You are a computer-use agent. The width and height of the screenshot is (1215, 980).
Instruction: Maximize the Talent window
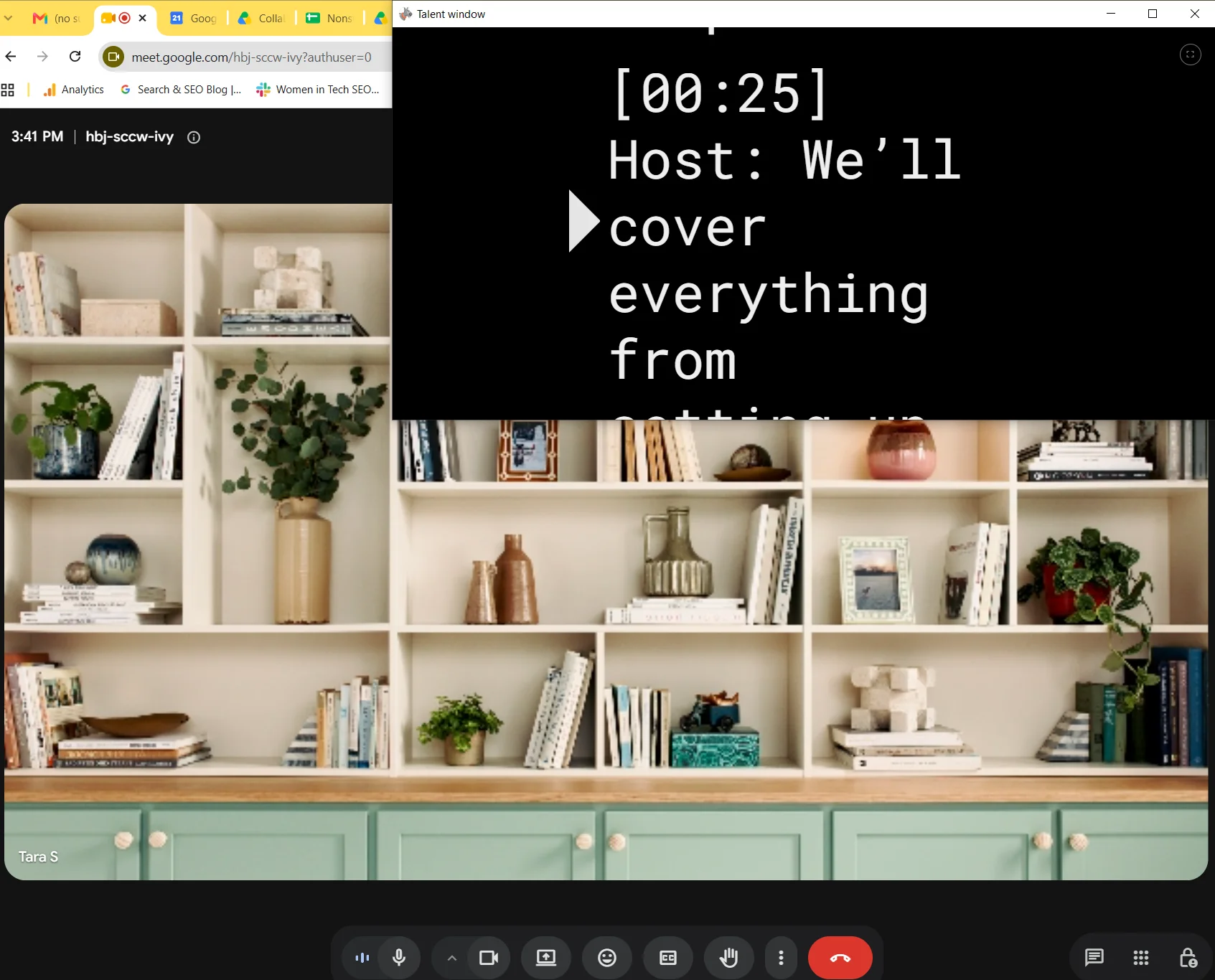(x=1153, y=14)
